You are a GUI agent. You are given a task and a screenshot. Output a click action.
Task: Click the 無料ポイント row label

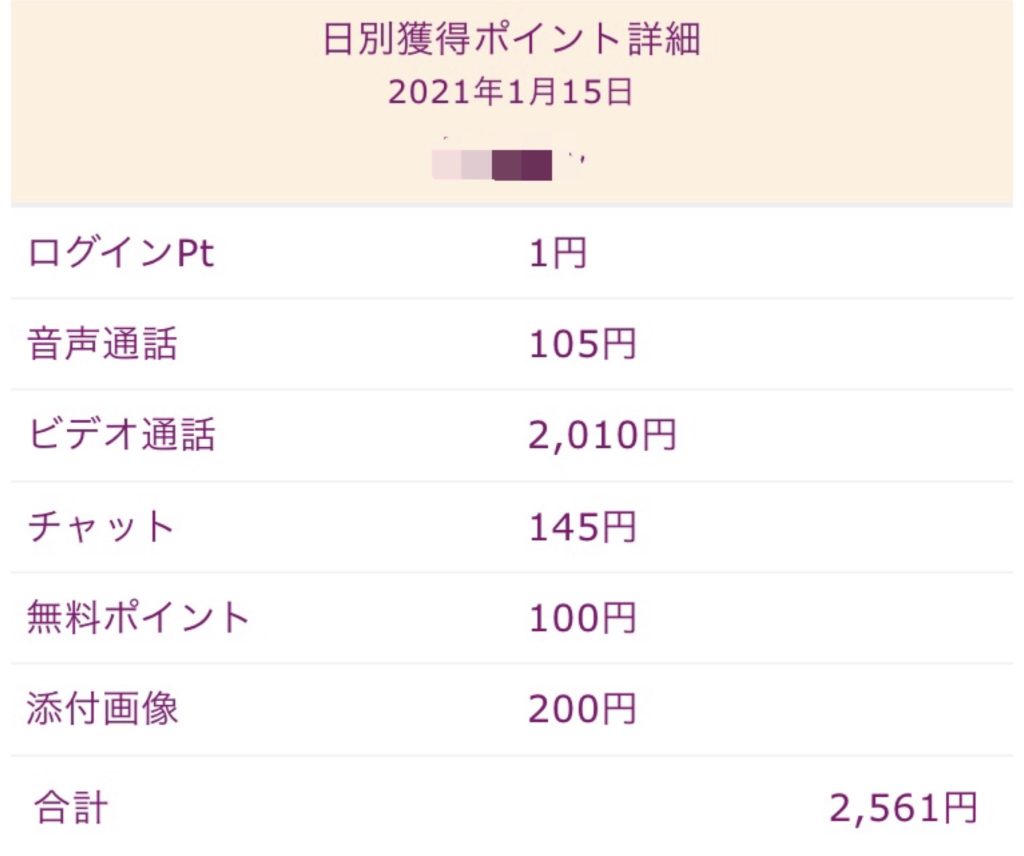click(139, 618)
